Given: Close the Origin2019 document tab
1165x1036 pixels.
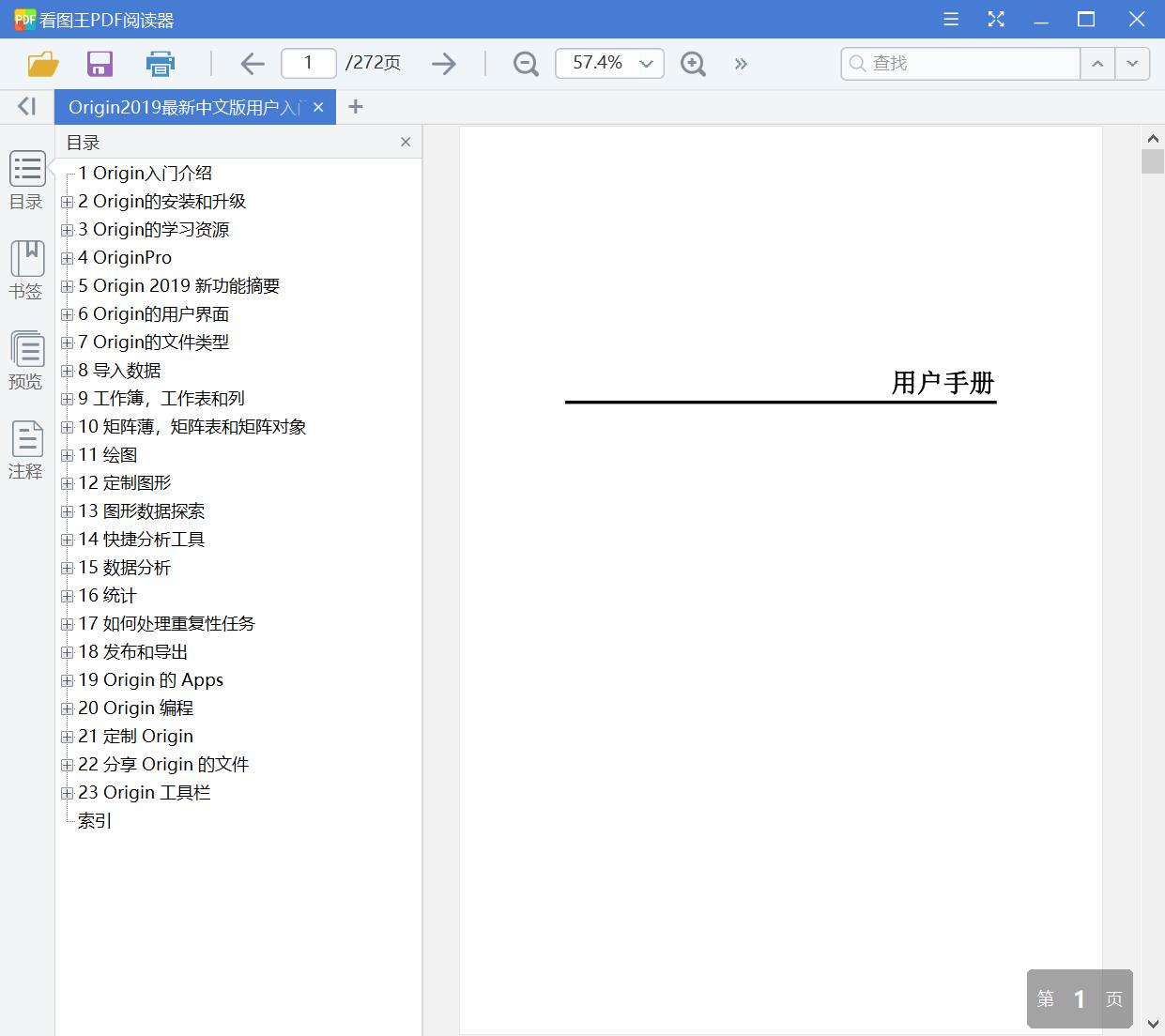Looking at the screenshot, I should [x=318, y=107].
